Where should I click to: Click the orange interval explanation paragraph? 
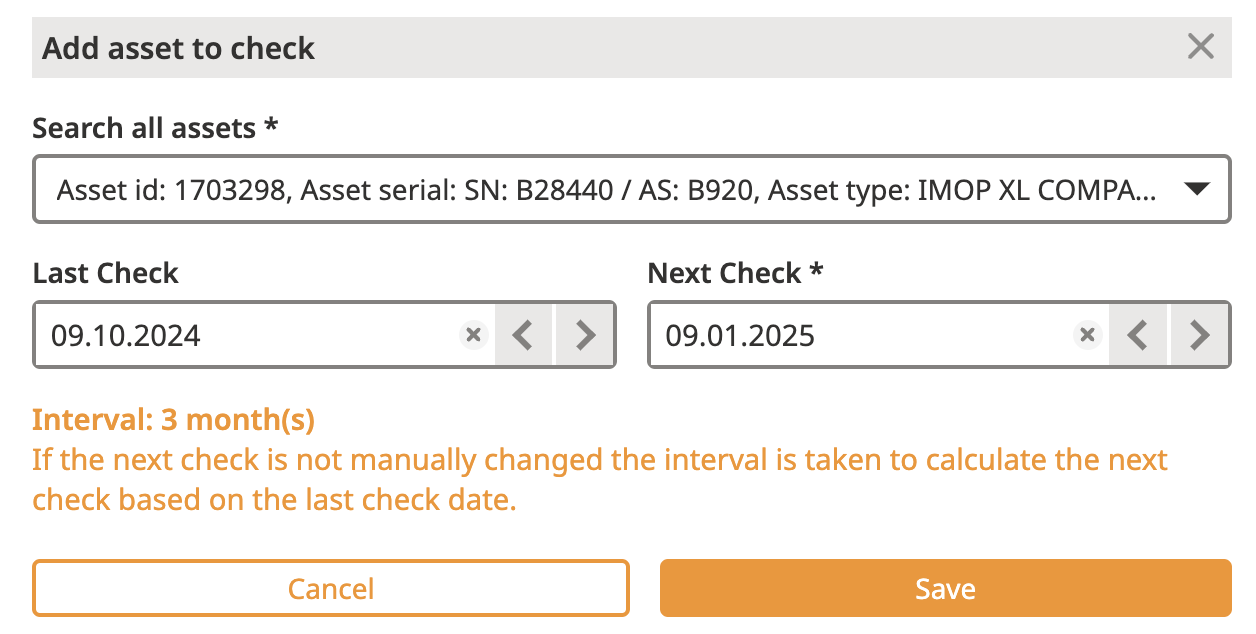(x=600, y=480)
